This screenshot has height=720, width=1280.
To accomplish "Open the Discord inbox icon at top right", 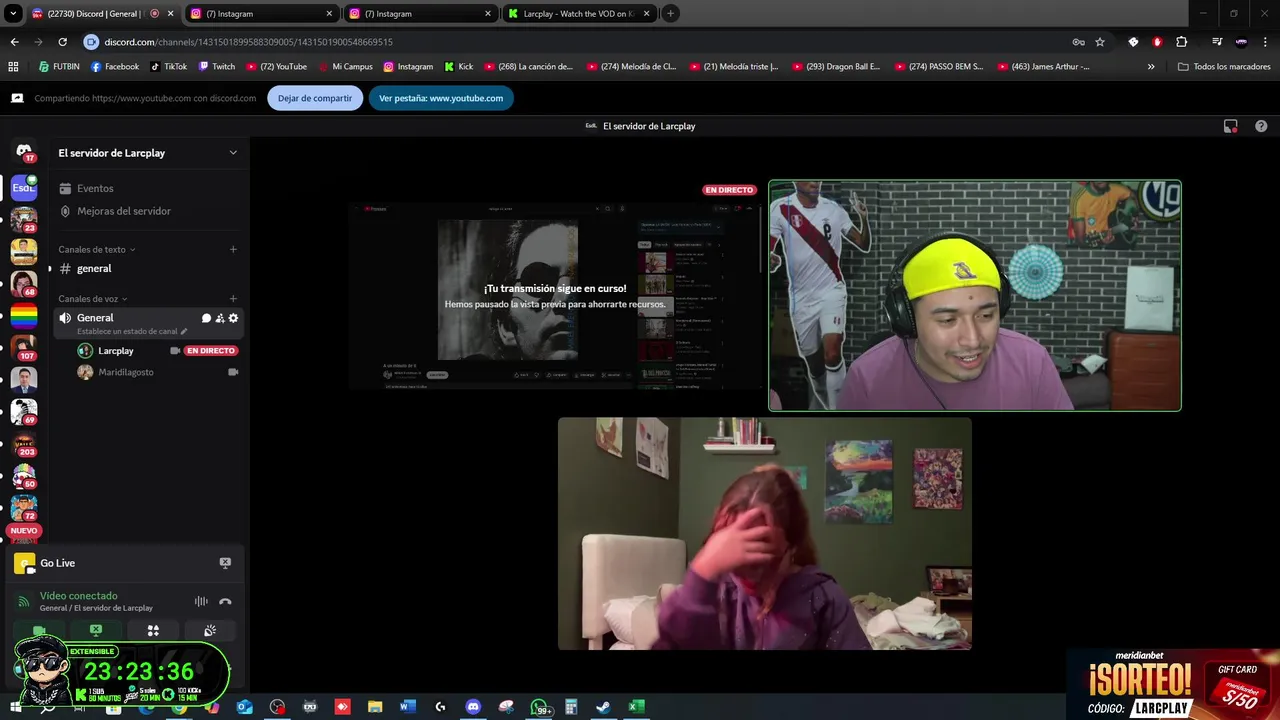I will 1231,126.
